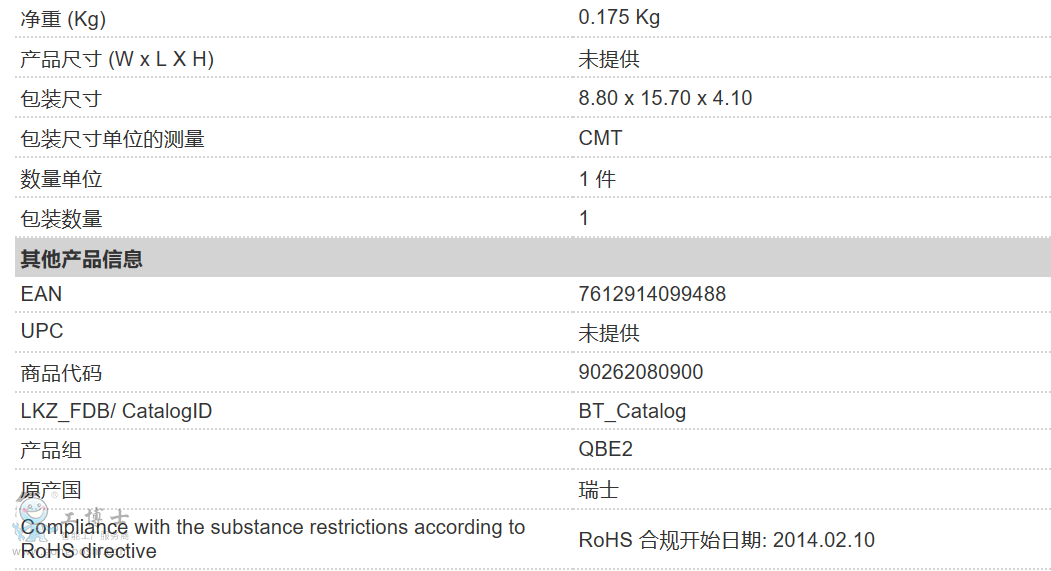The image size is (1051, 571).
Task: Select the 净重 (Kg) row label
Action: [63, 19]
